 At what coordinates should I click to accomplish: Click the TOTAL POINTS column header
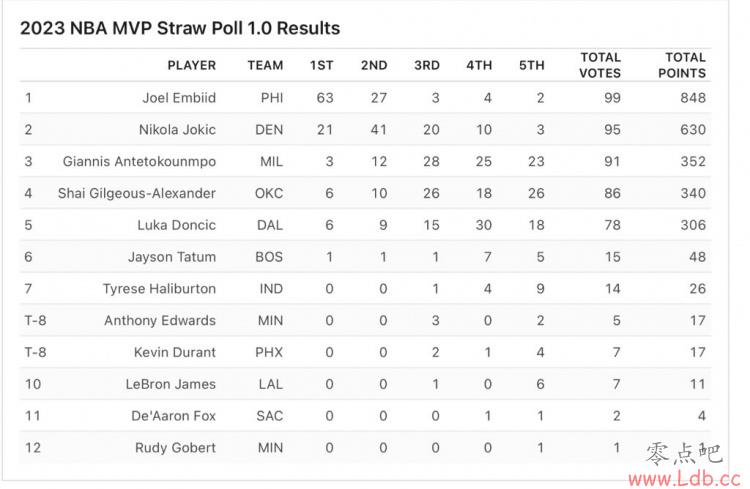[x=682, y=65]
